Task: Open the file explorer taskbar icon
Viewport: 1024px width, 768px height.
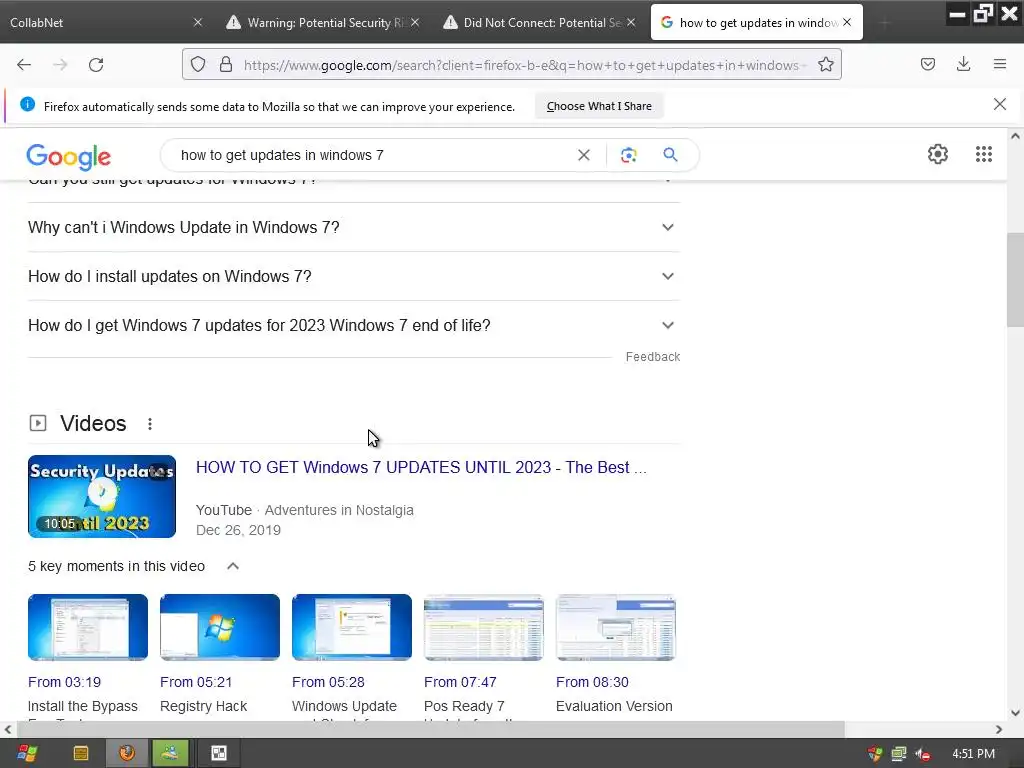Action: 81,754
